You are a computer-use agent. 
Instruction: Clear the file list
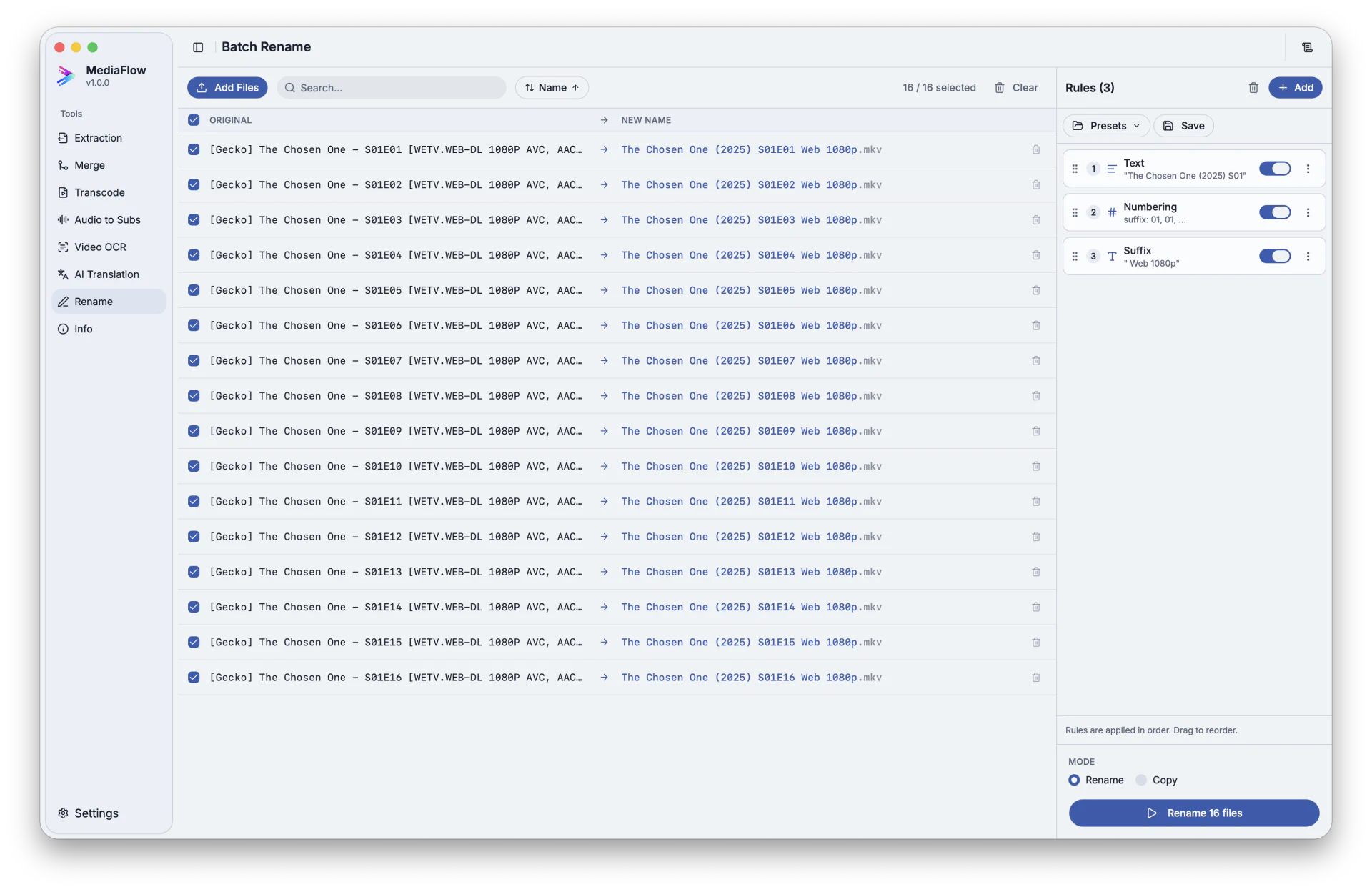(x=1016, y=88)
